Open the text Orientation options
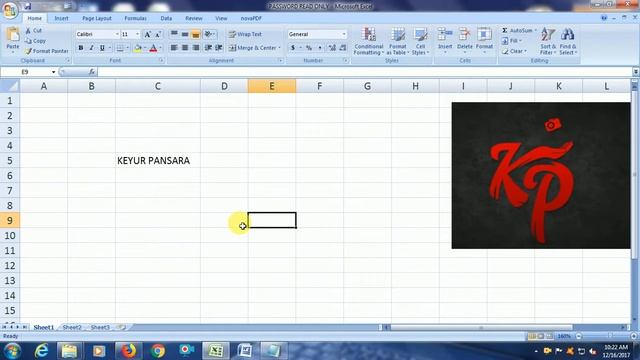 click(x=210, y=34)
